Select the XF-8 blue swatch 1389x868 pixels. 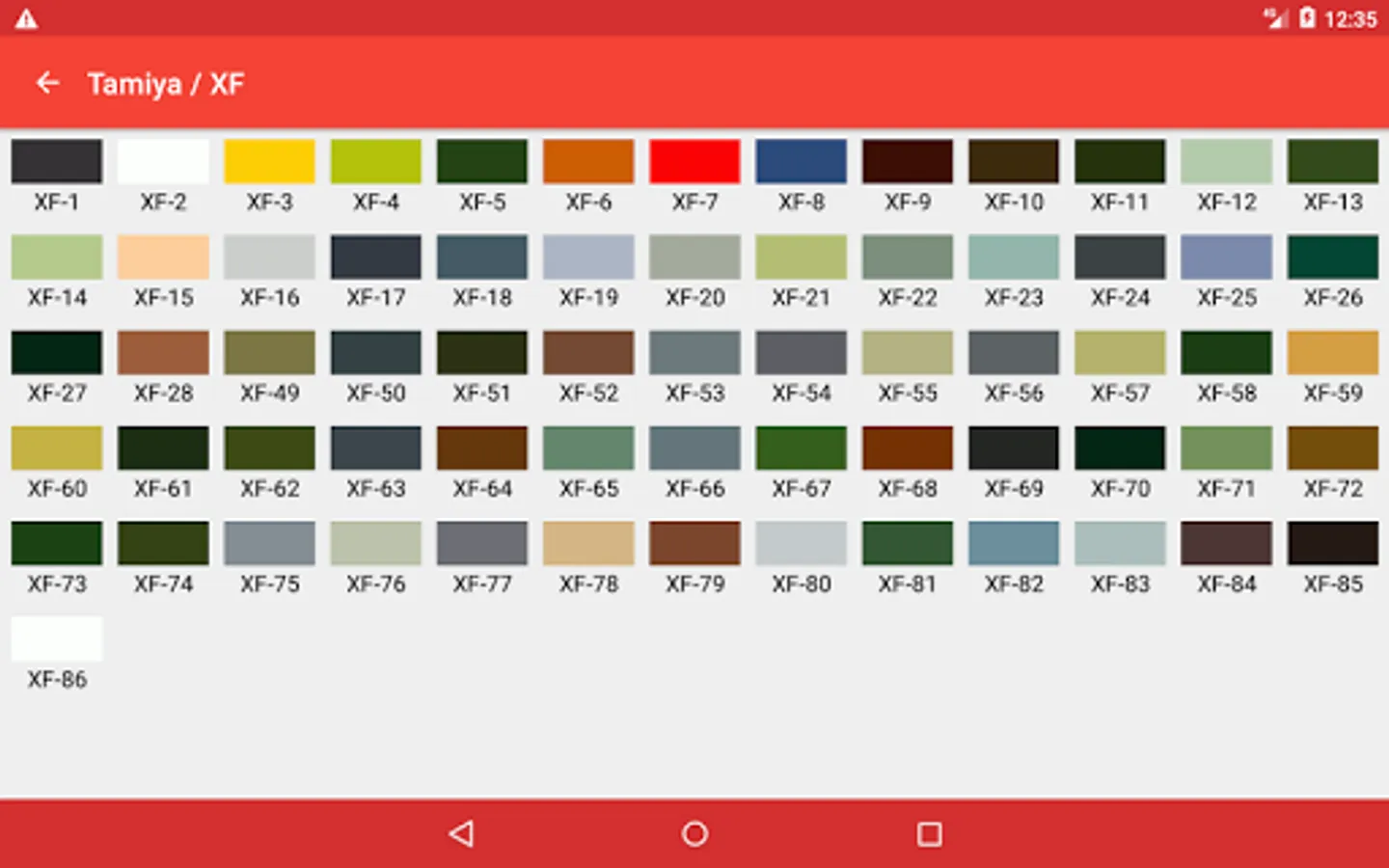(x=801, y=161)
